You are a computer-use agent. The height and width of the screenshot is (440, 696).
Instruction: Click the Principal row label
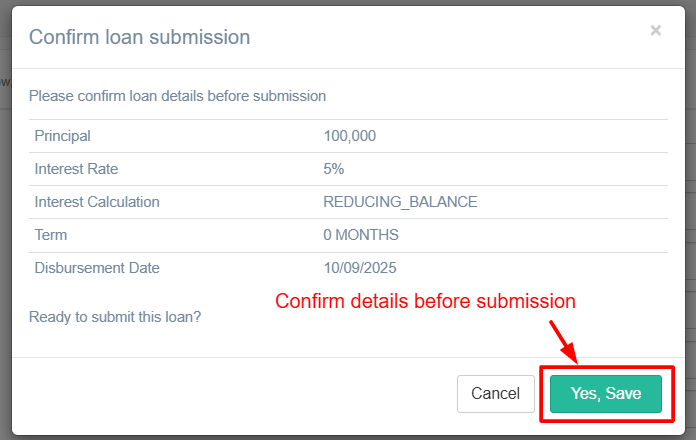click(x=62, y=135)
